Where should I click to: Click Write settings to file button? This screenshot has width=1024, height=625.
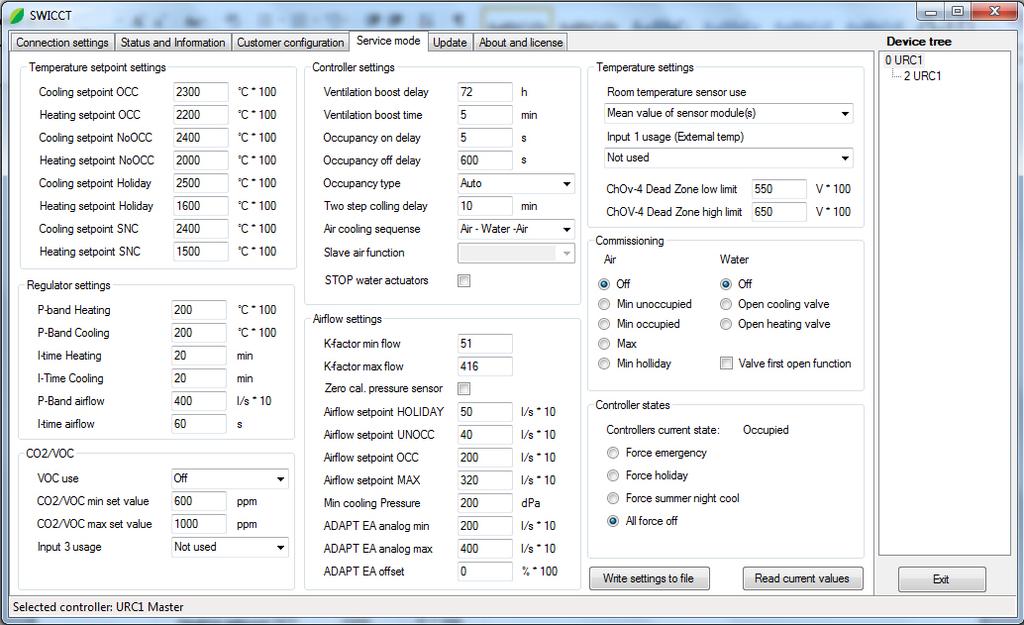tap(648, 578)
